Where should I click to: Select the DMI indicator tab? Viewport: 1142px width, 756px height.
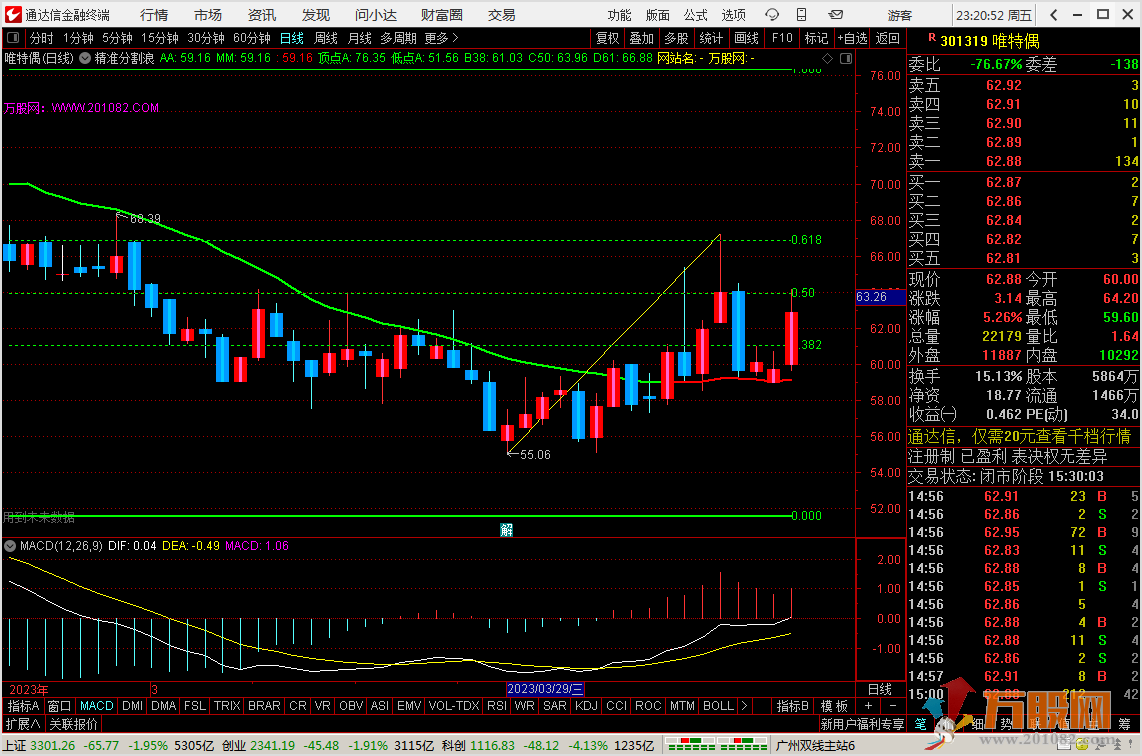[x=133, y=706]
